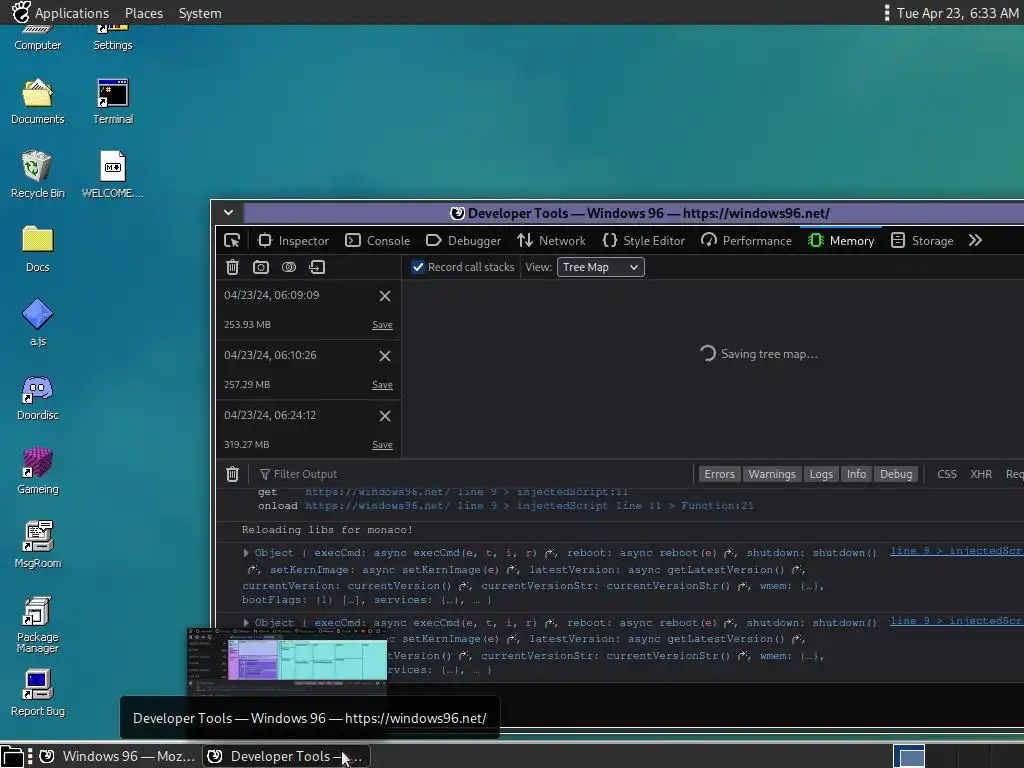Clear the console output with the trash icon
The image size is (1024, 768).
pyautogui.click(x=232, y=474)
